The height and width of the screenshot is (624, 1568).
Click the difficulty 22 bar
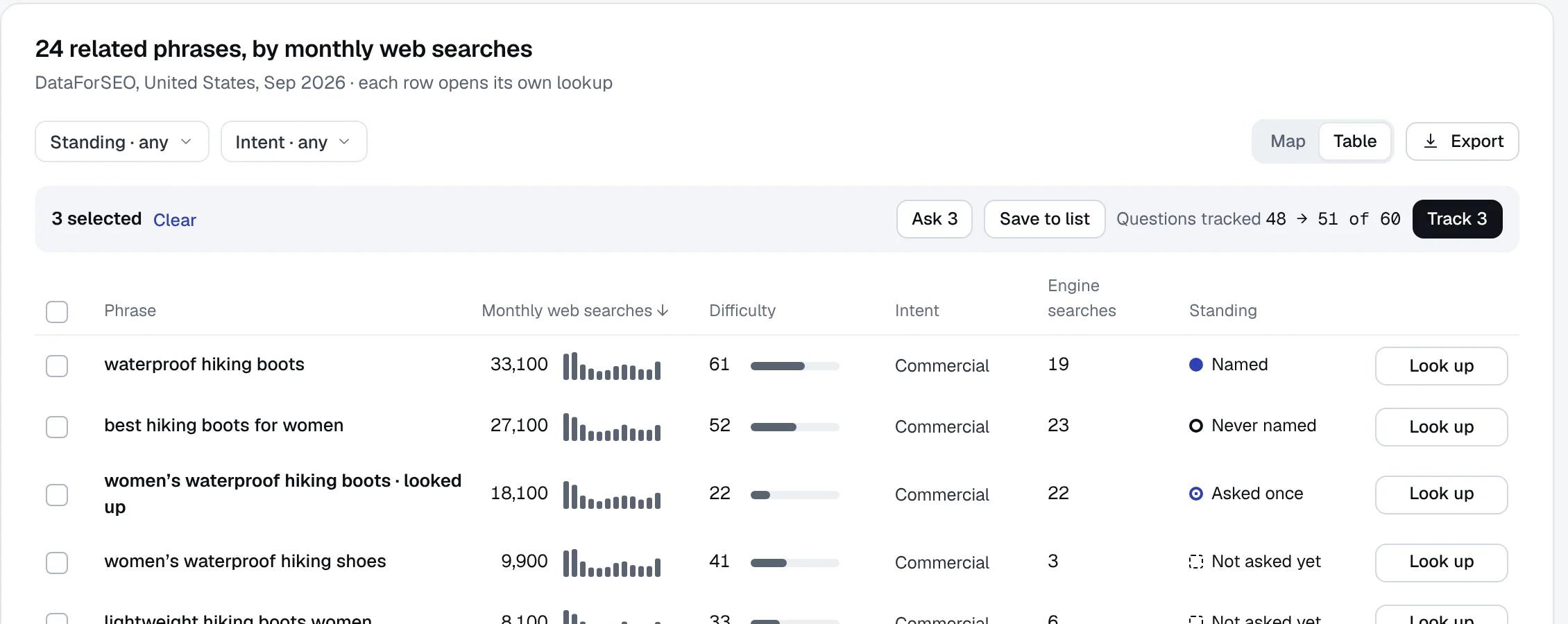pos(794,495)
